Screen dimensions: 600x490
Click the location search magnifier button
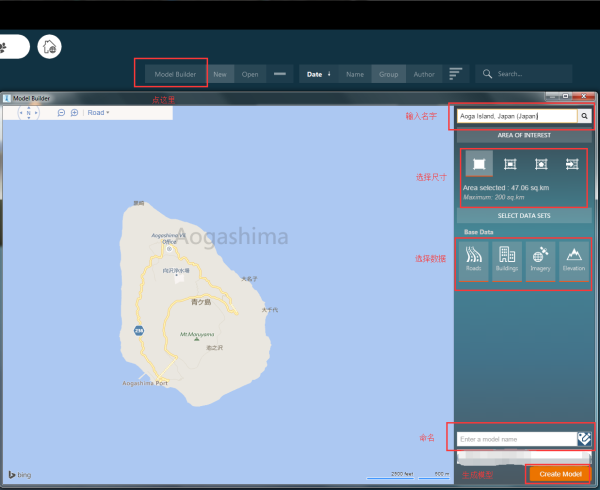(x=584, y=116)
